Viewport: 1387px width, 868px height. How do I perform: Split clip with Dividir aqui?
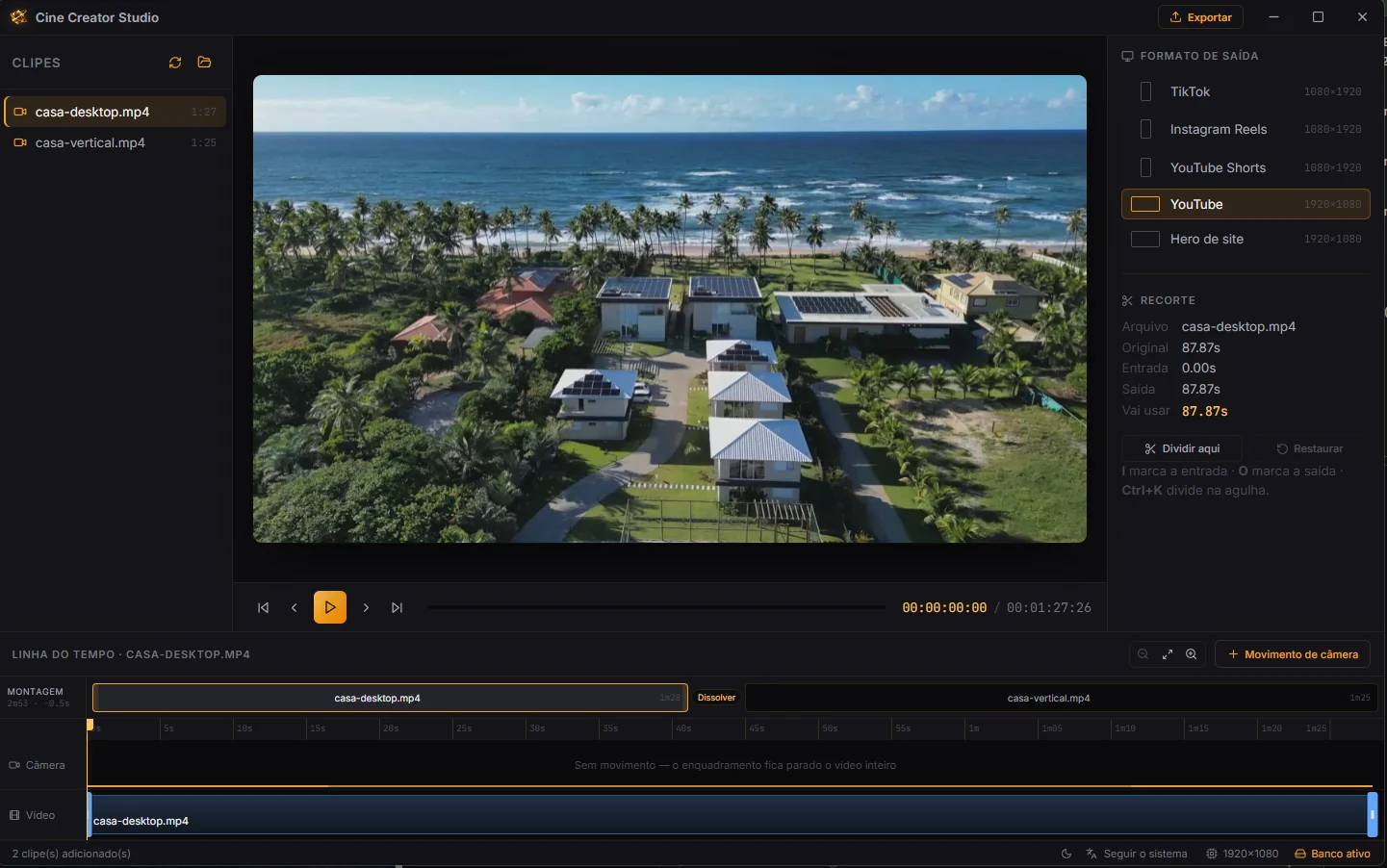(1182, 448)
